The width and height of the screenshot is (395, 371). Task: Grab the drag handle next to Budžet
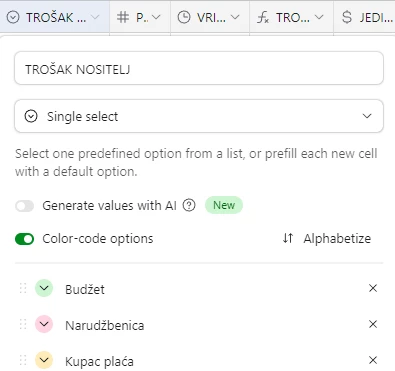[x=23, y=288]
